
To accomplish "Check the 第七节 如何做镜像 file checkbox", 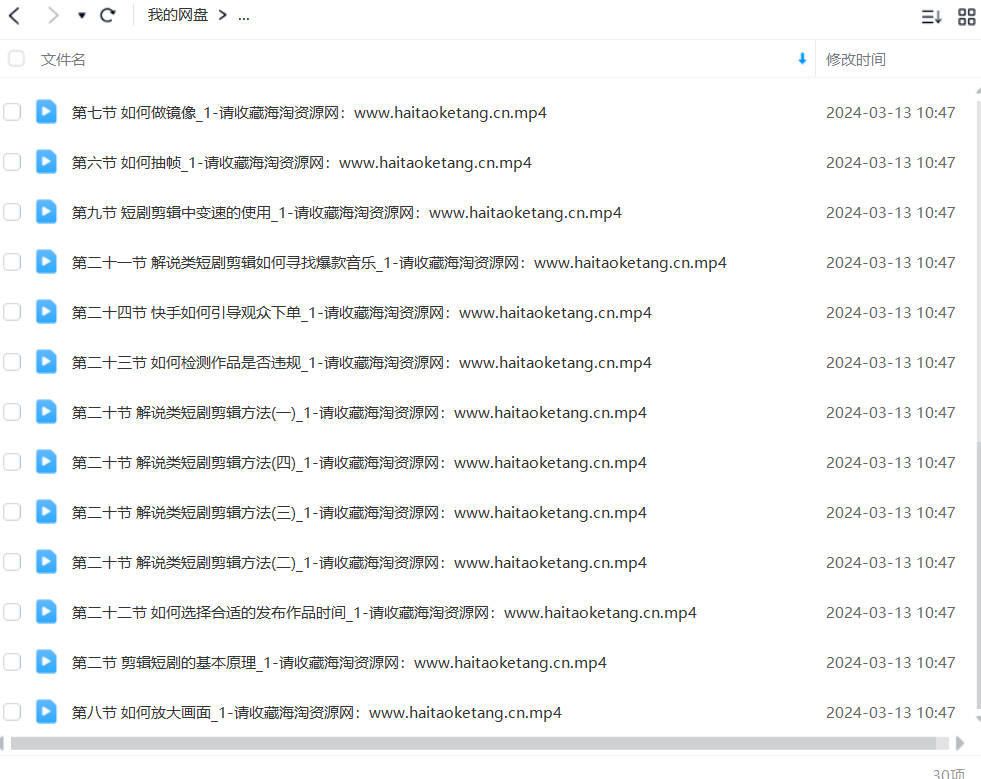I will click(12, 112).
